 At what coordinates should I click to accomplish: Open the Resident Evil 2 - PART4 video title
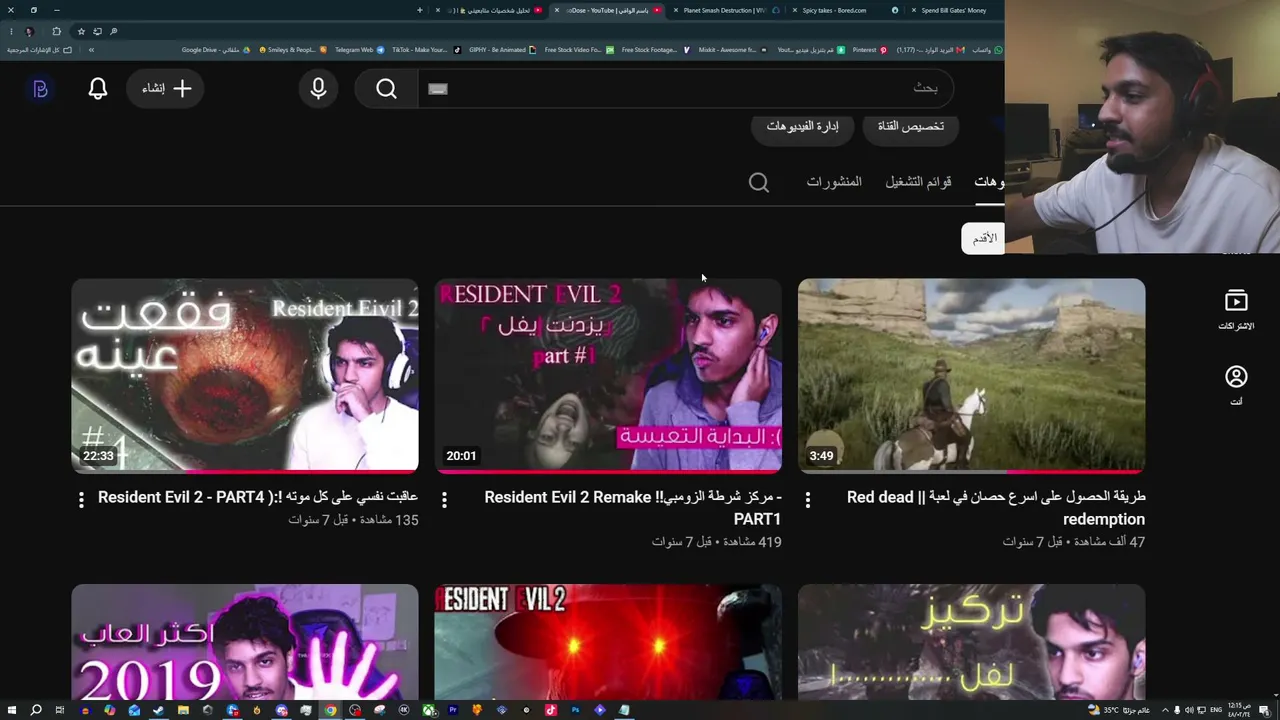[258, 497]
